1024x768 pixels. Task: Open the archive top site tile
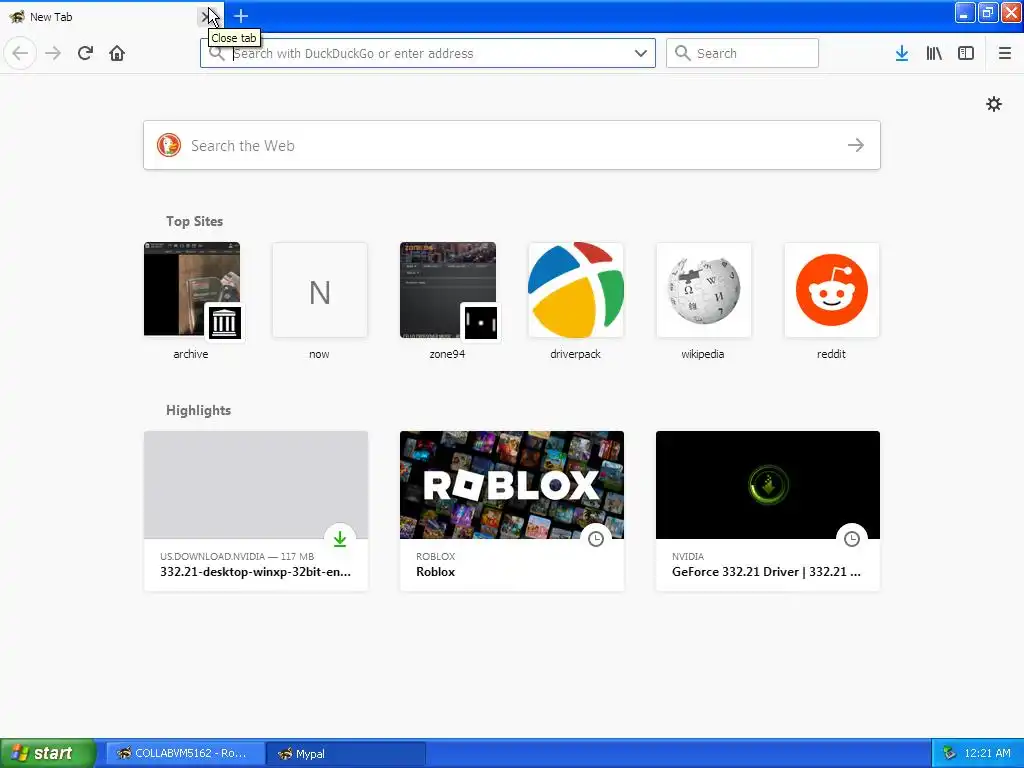(x=191, y=301)
